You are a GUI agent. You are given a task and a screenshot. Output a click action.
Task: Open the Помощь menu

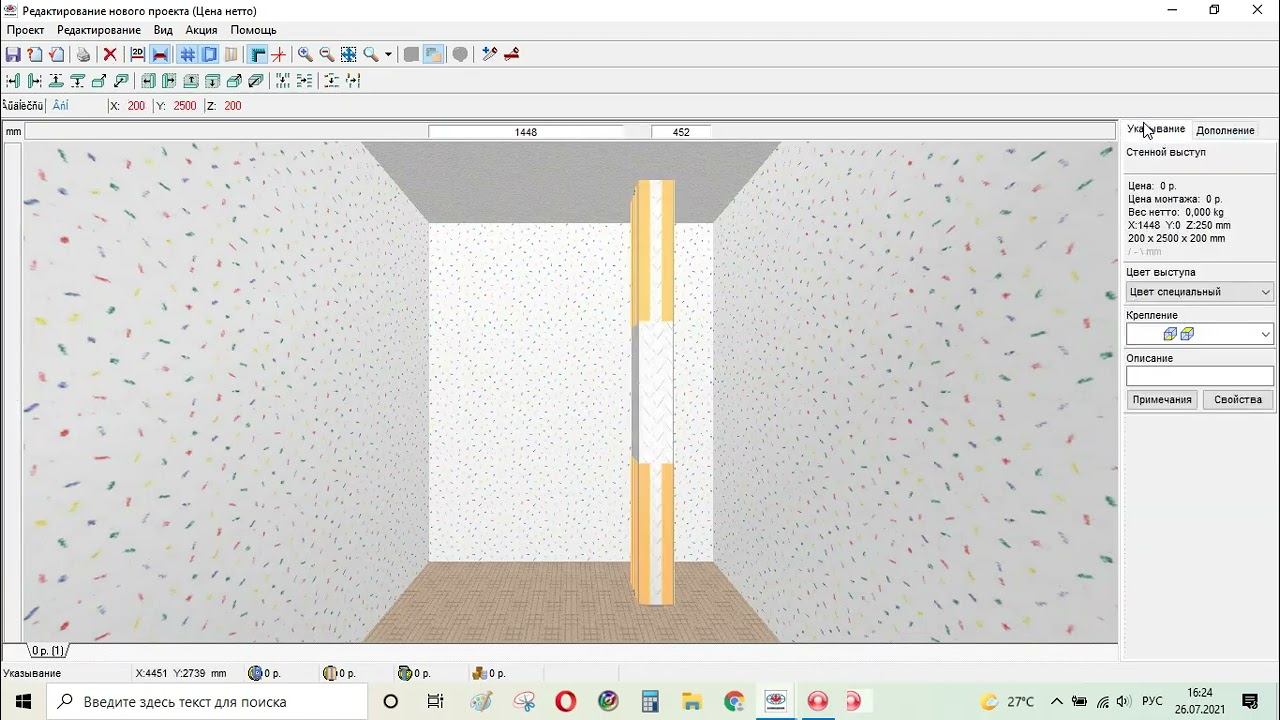coord(253,30)
